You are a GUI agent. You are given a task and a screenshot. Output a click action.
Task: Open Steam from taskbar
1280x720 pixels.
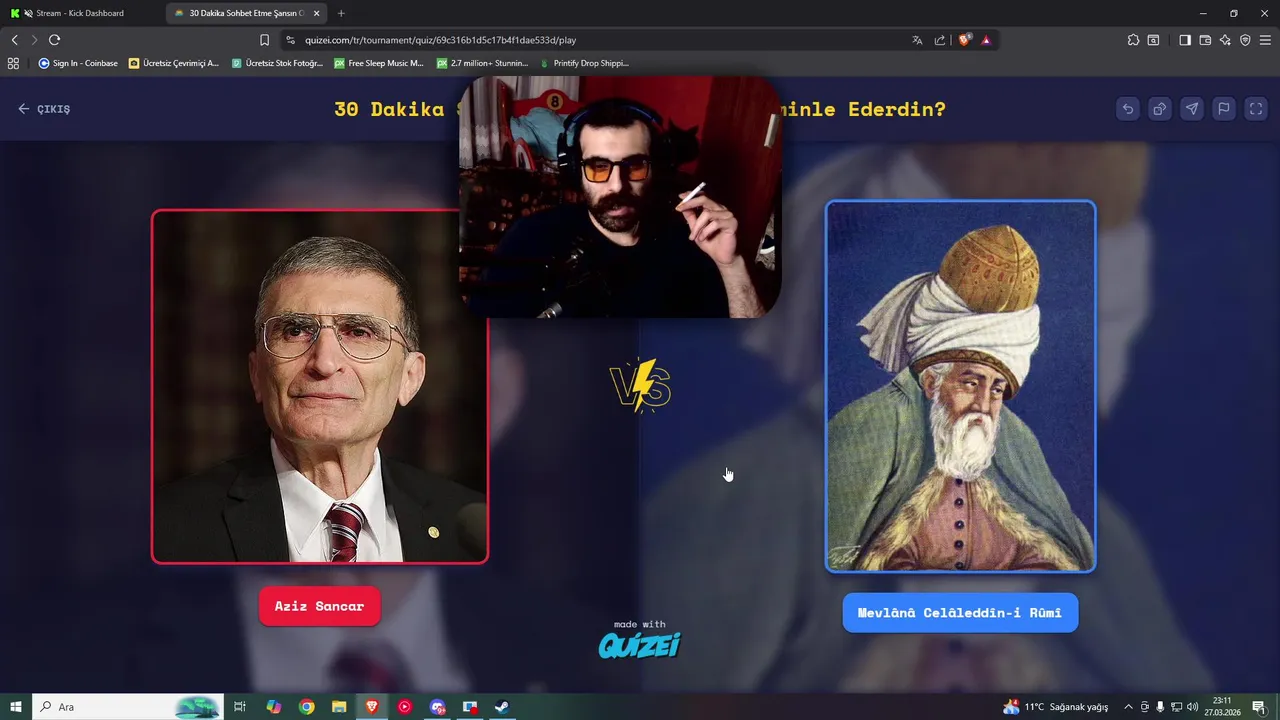tap(502, 707)
